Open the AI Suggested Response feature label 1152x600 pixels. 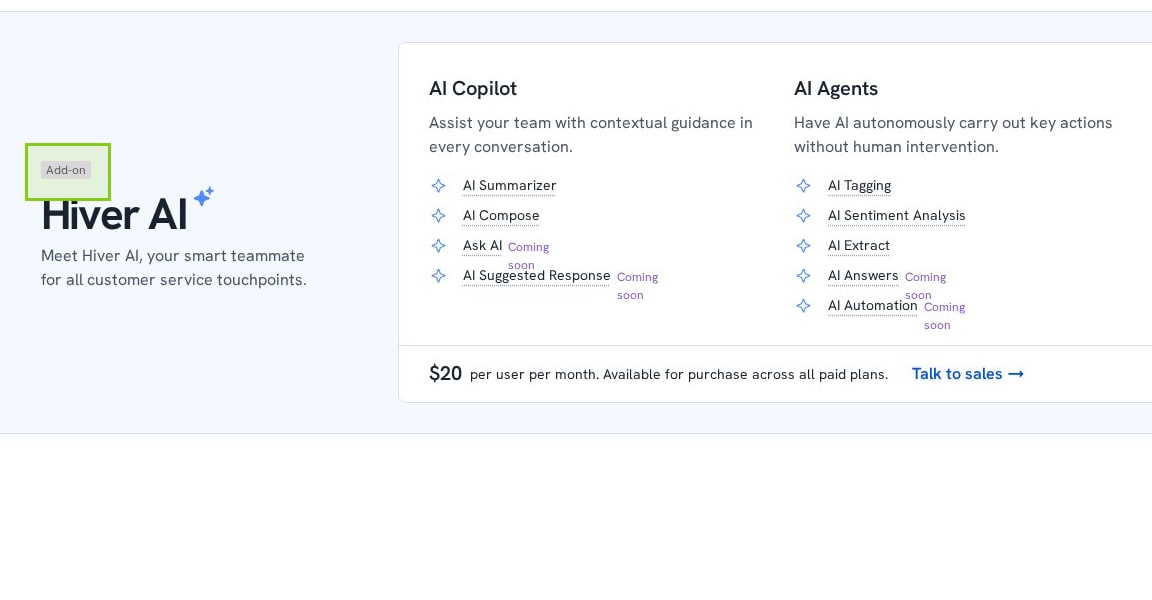(x=536, y=276)
